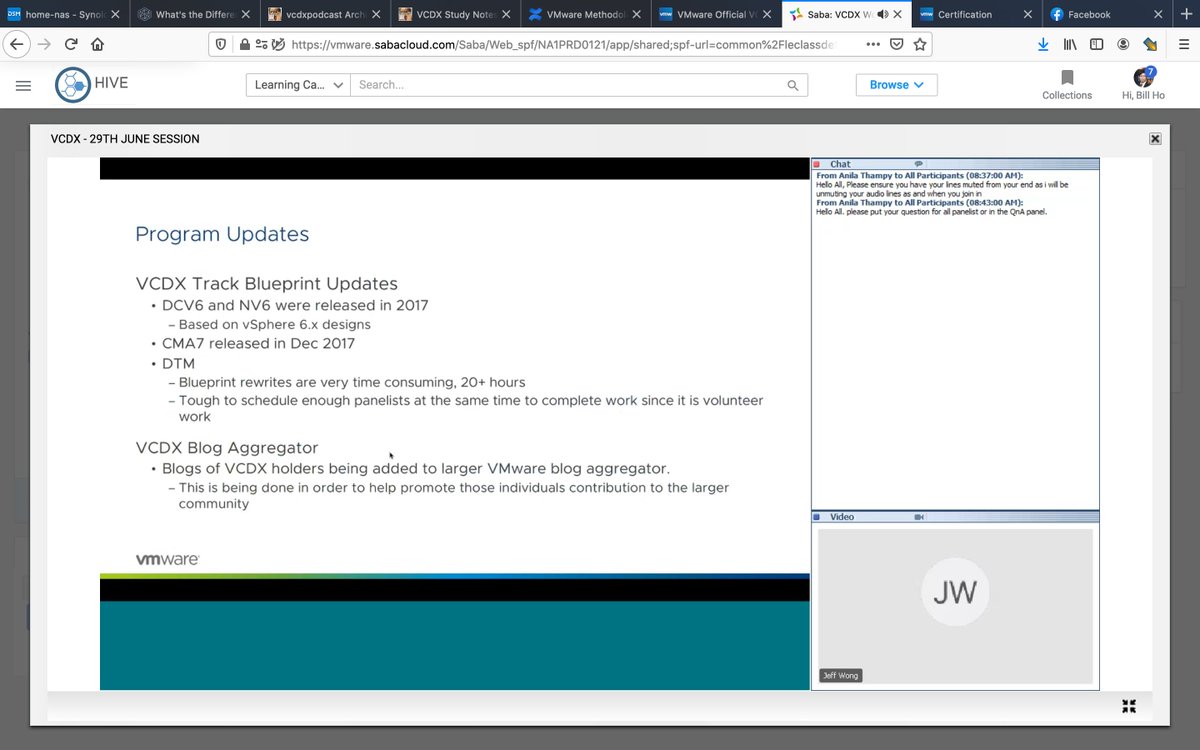Image resolution: width=1200 pixels, height=750 pixels.
Task: Bookmark this page with the star icon
Action: click(920, 44)
